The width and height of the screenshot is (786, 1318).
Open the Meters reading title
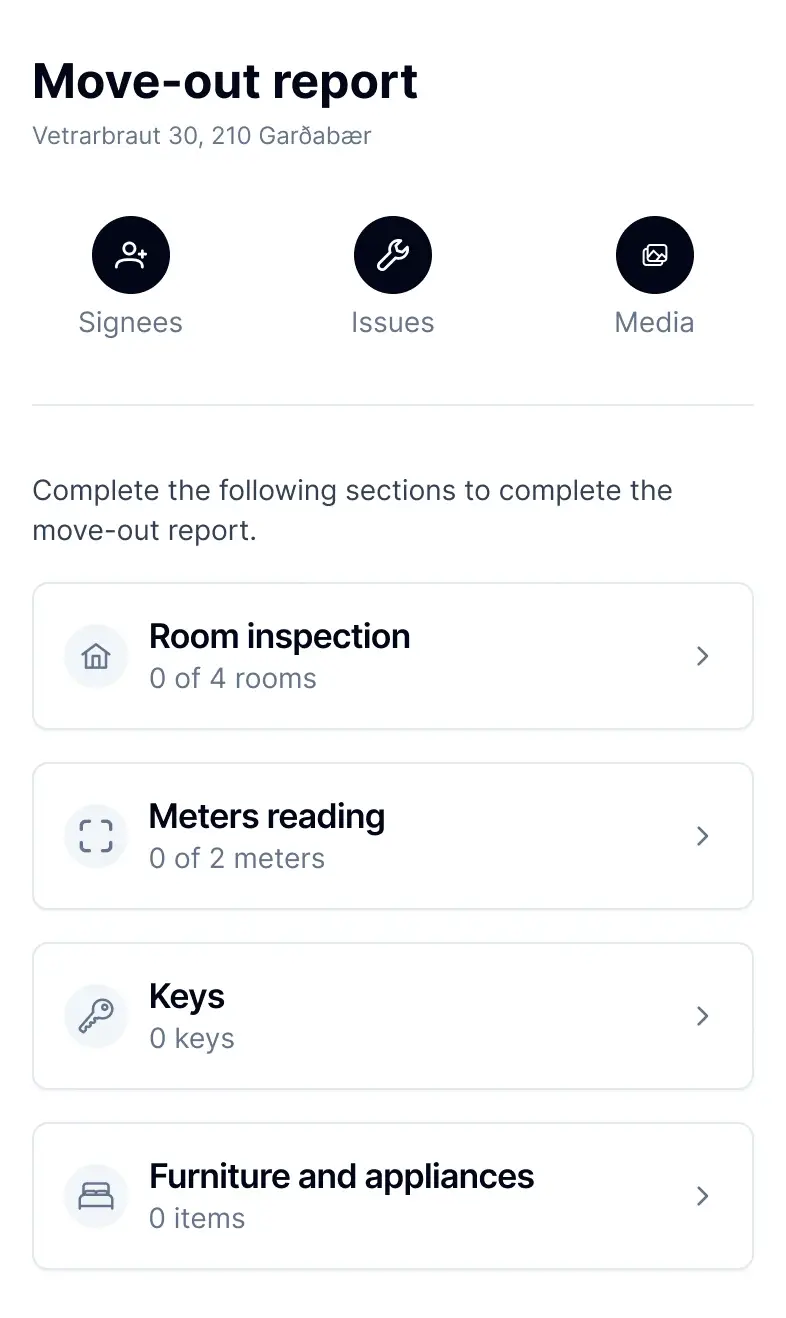266,817
